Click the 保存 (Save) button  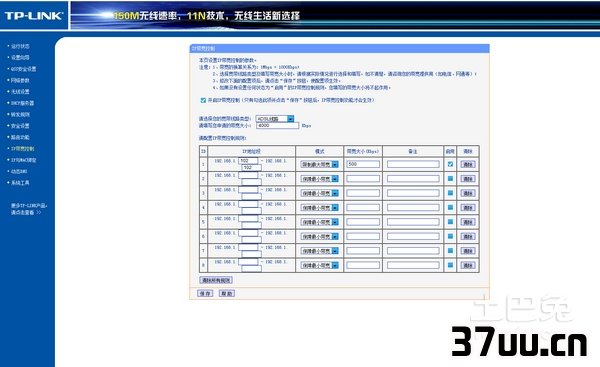coord(205,294)
